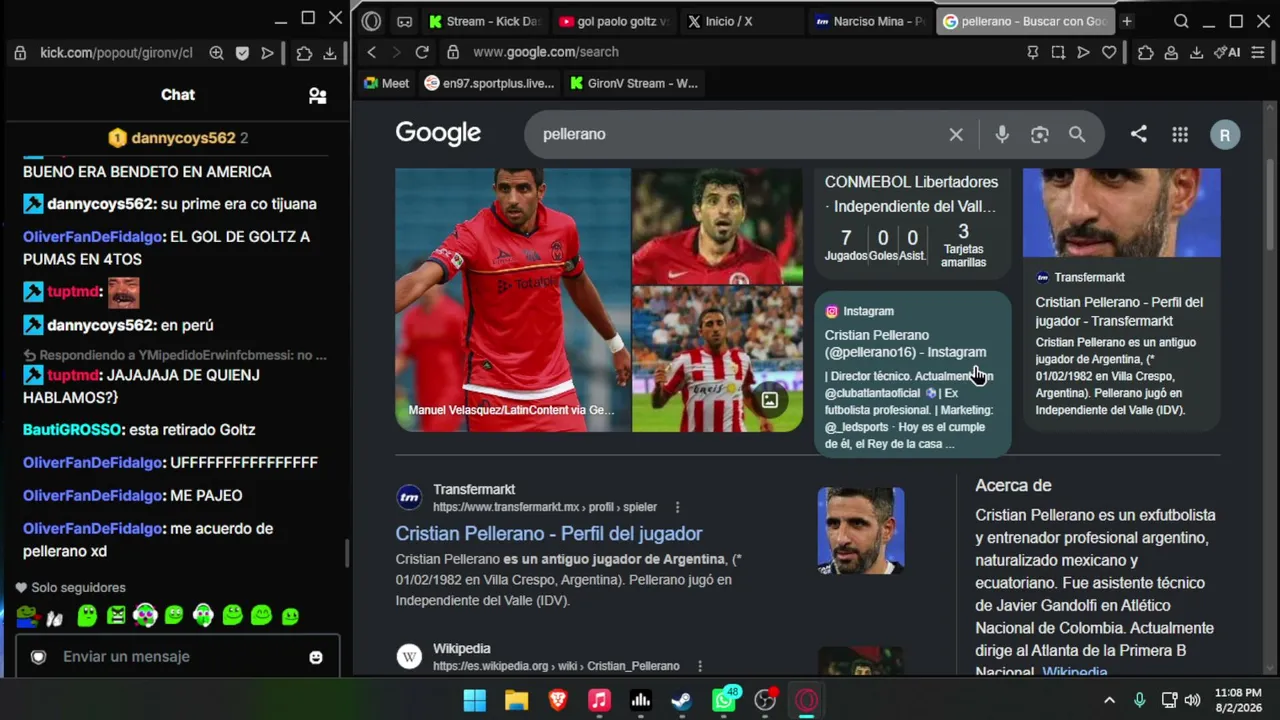
Task: Submit search with the magnifier icon
Action: pyautogui.click(x=1077, y=134)
